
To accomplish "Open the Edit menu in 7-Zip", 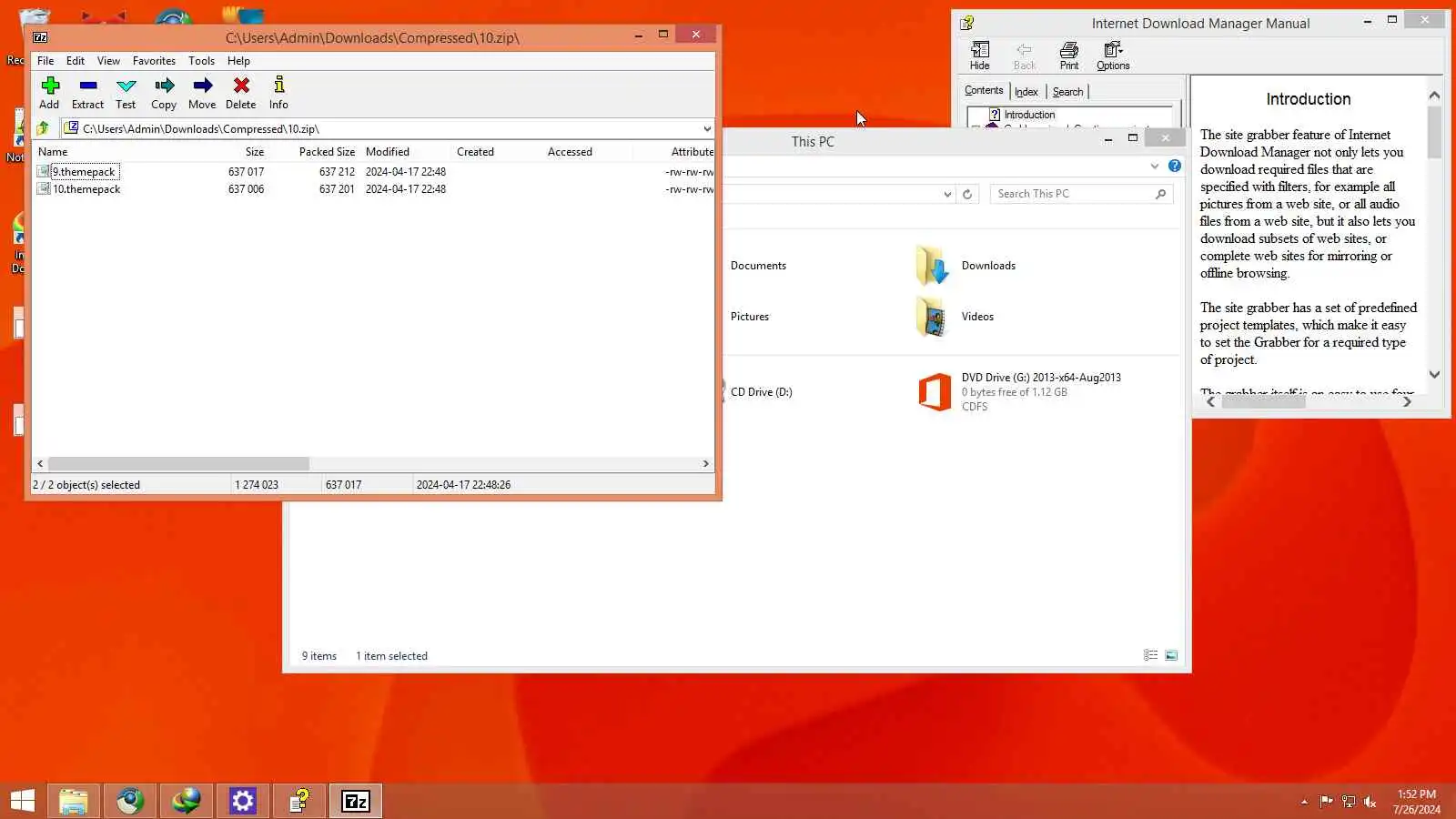I will (76, 61).
